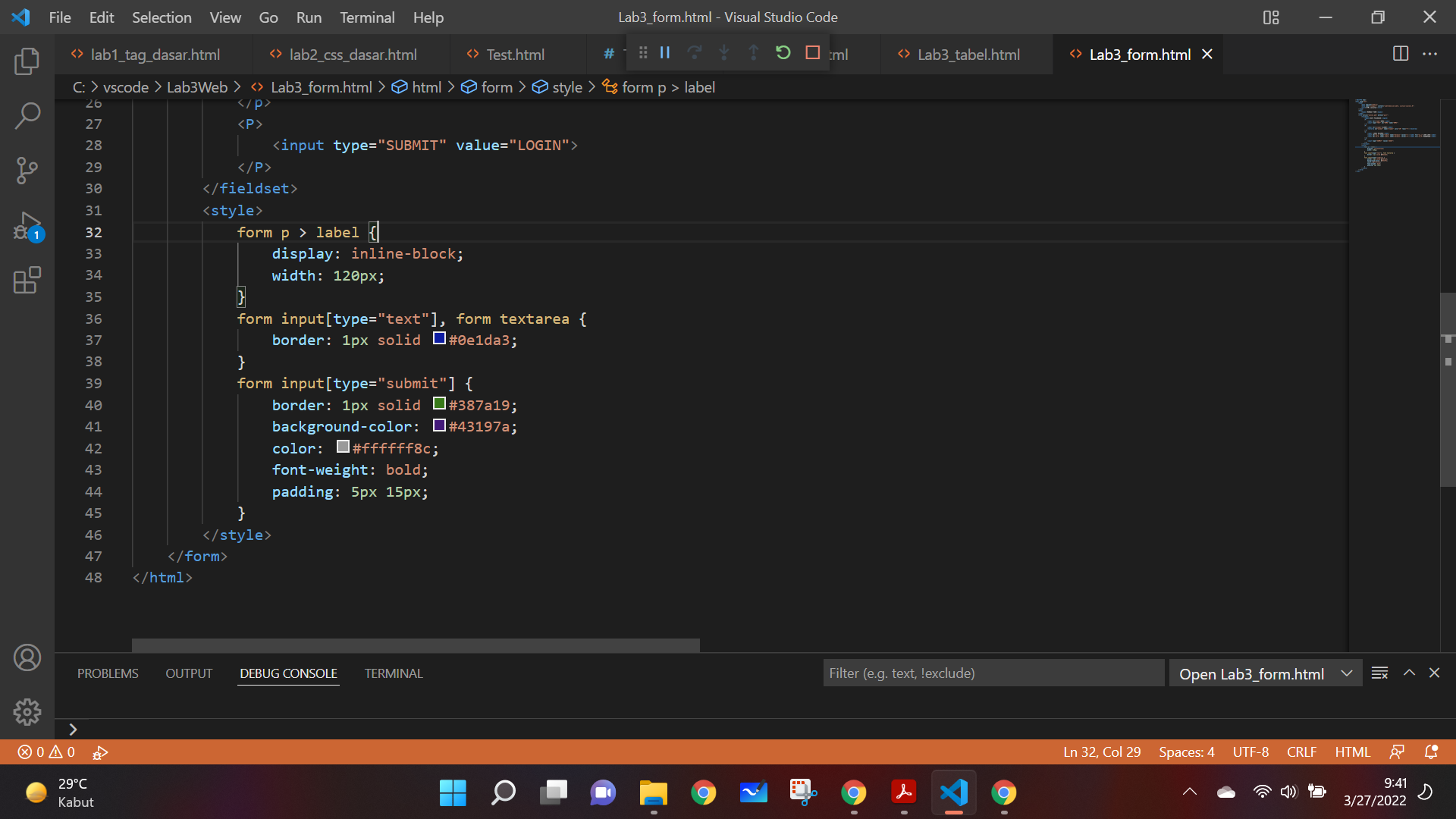This screenshot has width=1456, height=819.
Task: Change indentation via "Spaces: 4"
Action: click(1186, 752)
